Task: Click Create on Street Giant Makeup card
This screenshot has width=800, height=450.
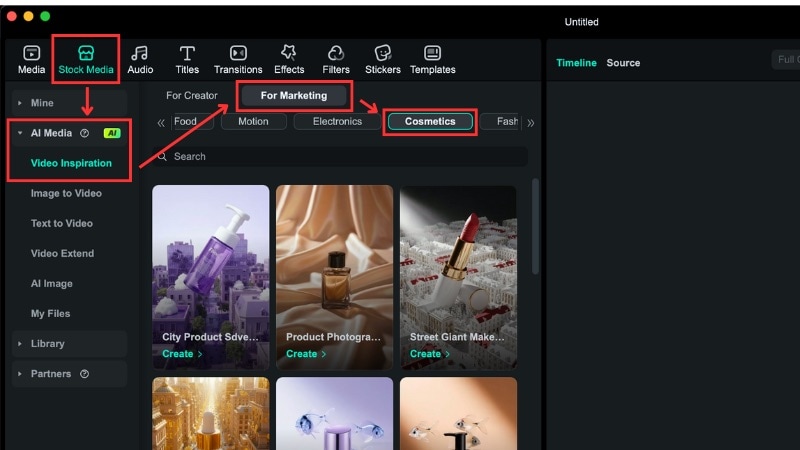Action: (x=430, y=354)
